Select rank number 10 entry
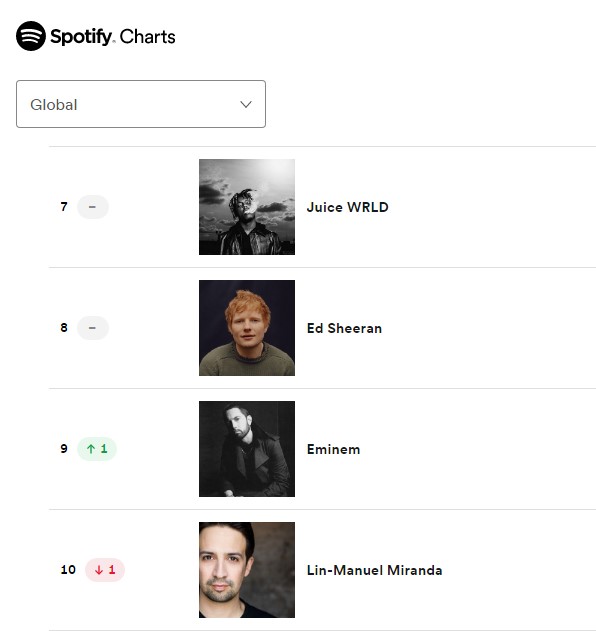 pyautogui.click(x=68, y=570)
